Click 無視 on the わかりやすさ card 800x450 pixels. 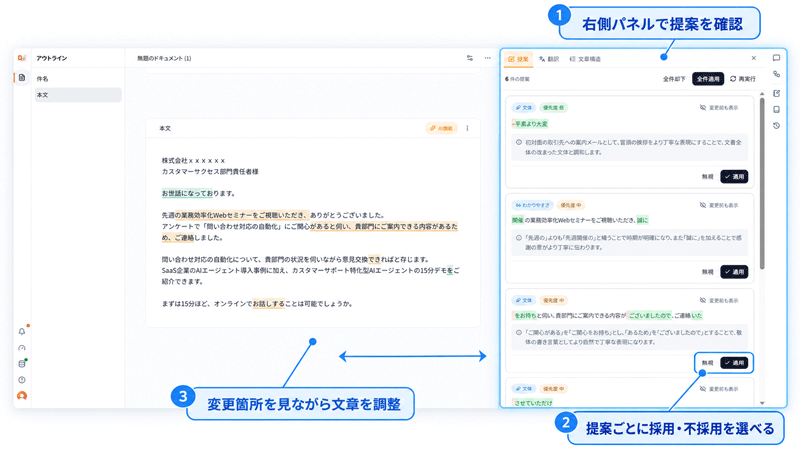707,272
